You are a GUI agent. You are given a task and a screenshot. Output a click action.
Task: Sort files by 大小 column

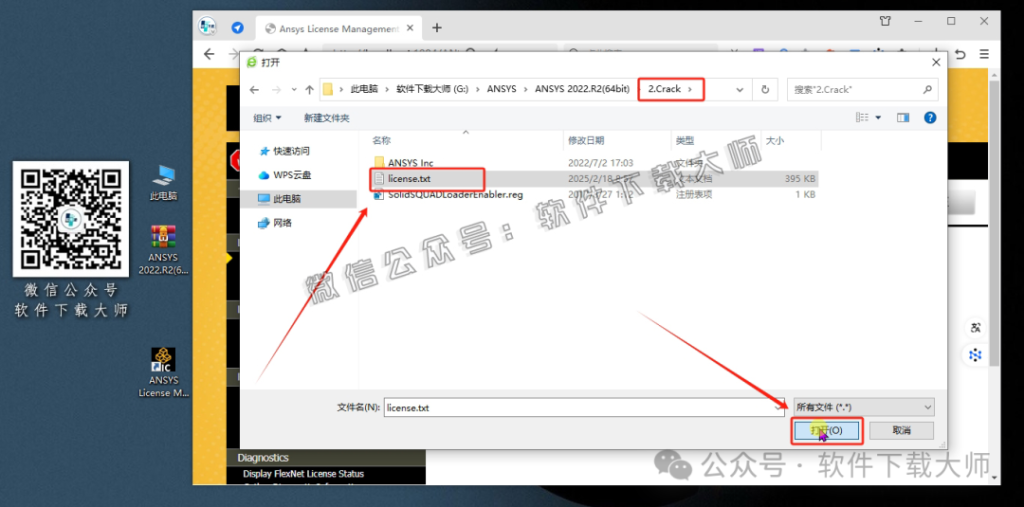coord(775,140)
